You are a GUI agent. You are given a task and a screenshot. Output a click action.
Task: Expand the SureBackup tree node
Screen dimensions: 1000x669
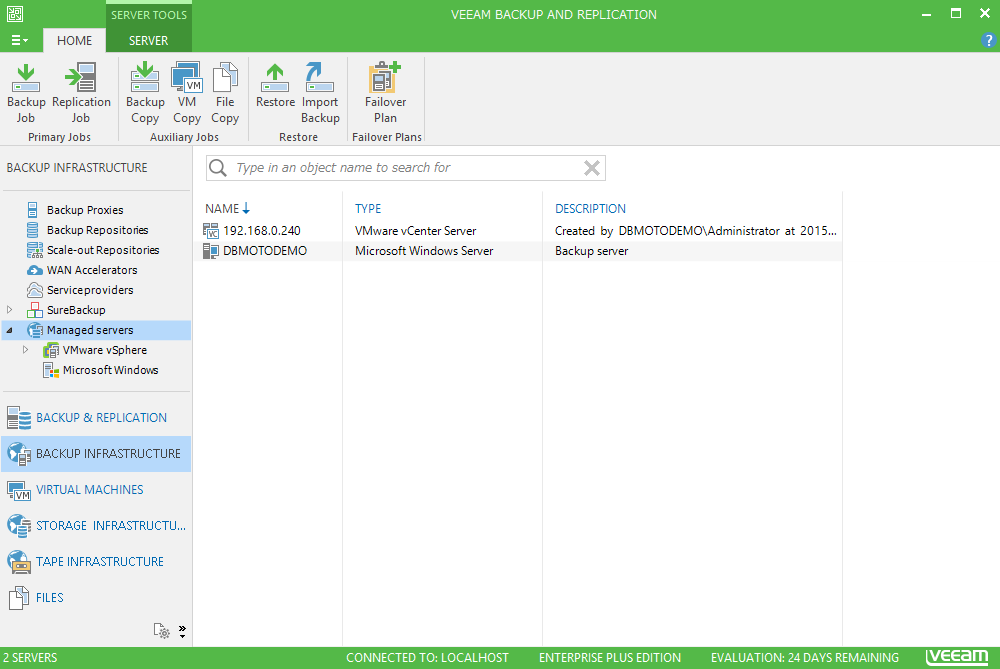10,310
